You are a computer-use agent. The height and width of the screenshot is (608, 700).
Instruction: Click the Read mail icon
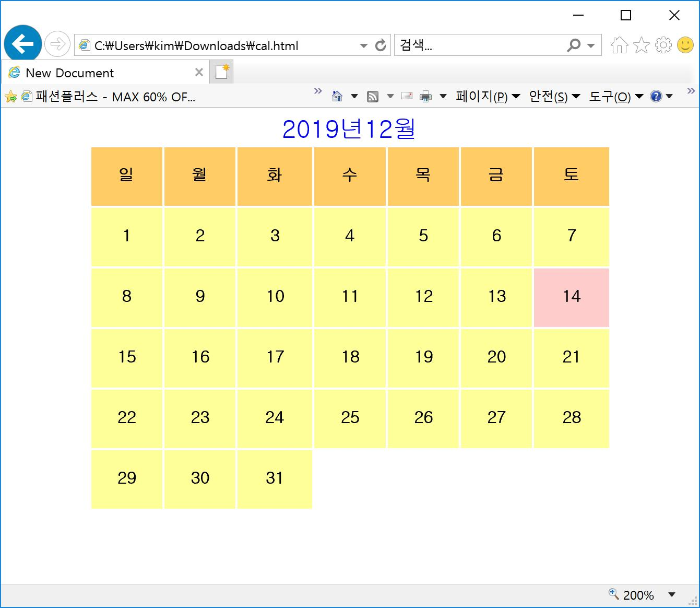407,96
